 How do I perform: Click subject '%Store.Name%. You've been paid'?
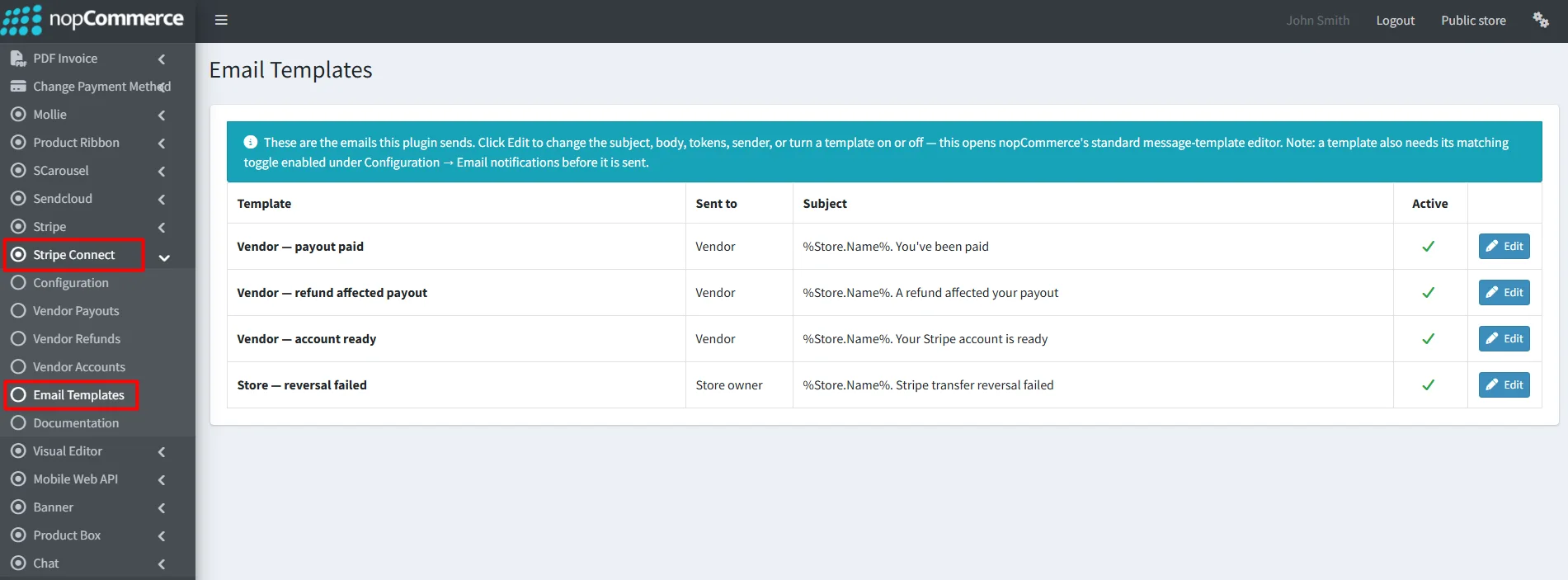tap(896, 246)
